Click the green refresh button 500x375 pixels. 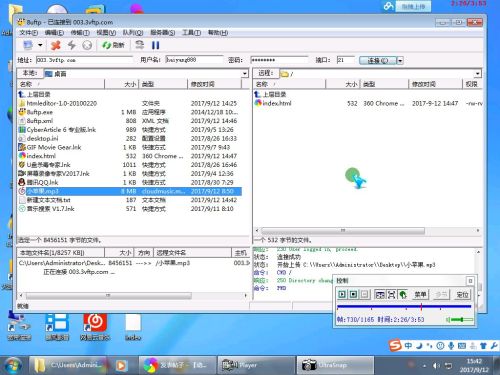click(x=113, y=45)
